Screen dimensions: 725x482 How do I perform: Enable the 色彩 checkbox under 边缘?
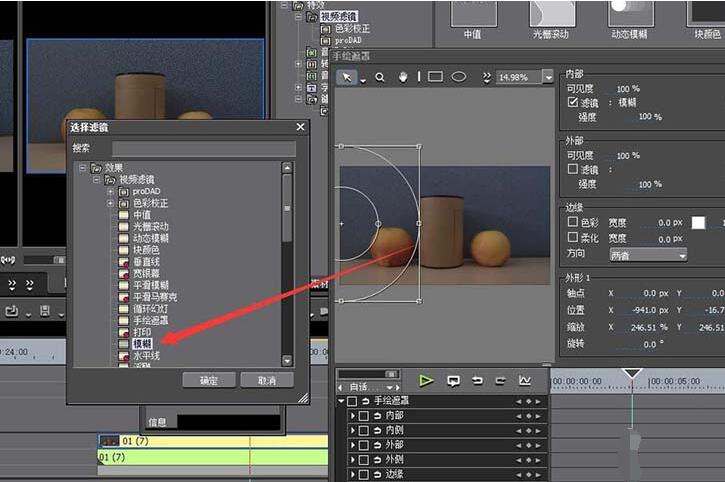tap(572, 222)
